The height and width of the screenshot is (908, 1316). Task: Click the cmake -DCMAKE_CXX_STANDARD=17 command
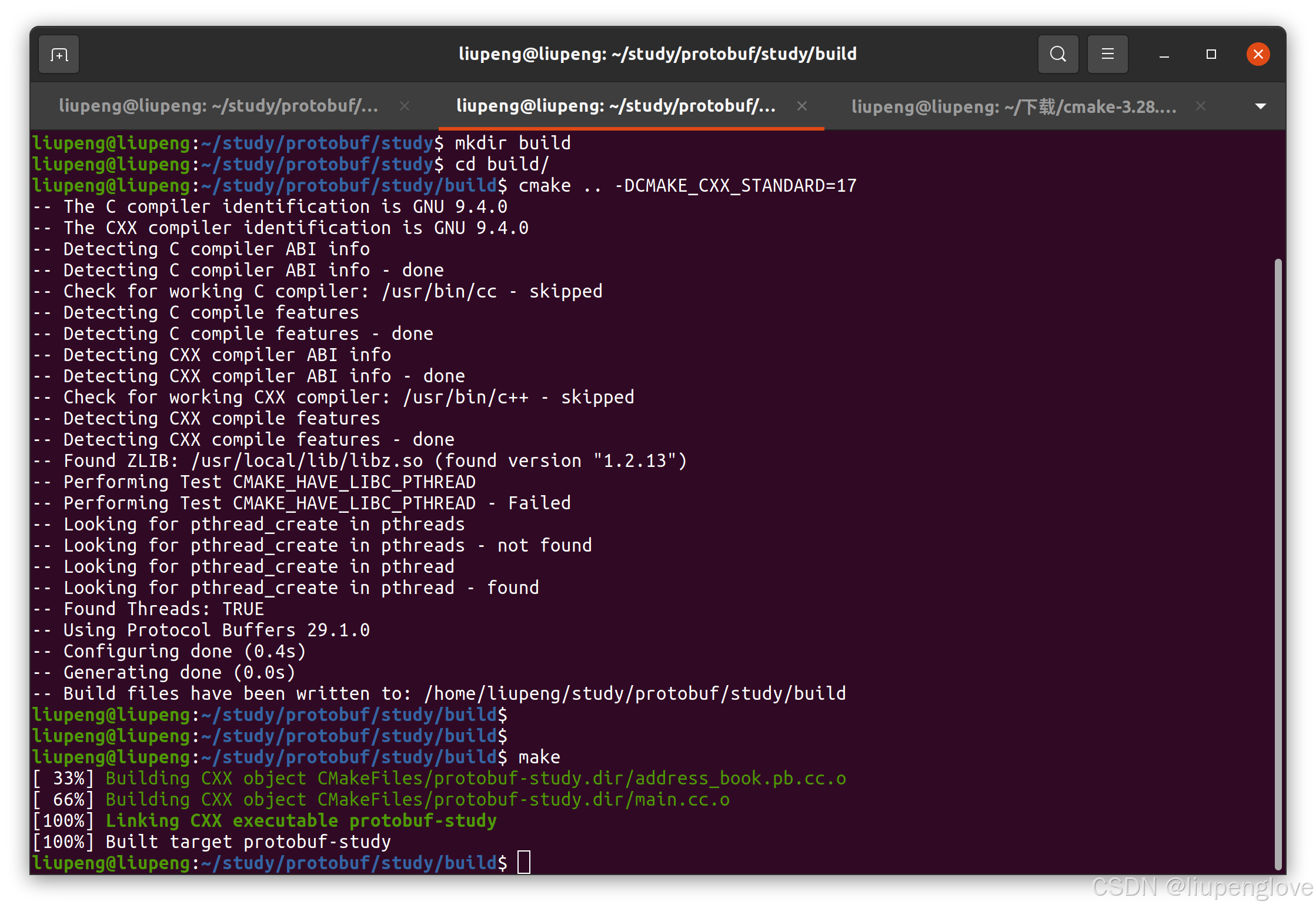pyautogui.click(x=445, y=185)
